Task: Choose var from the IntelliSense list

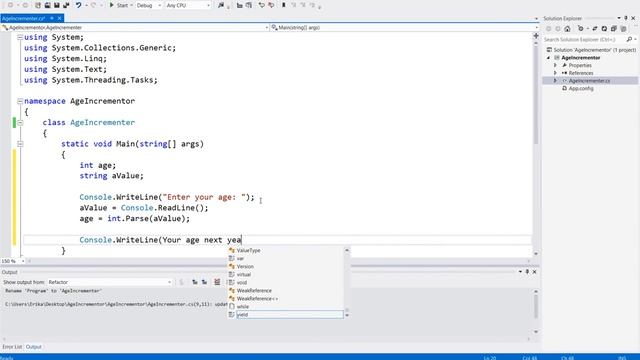Action: [285, 258]
